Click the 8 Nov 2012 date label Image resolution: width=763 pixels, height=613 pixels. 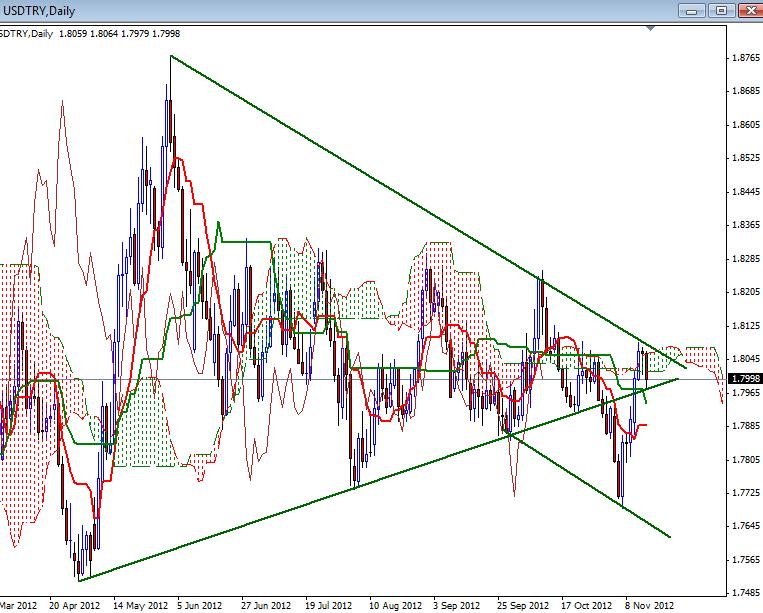pyautogui.click(x=650, y=606)
